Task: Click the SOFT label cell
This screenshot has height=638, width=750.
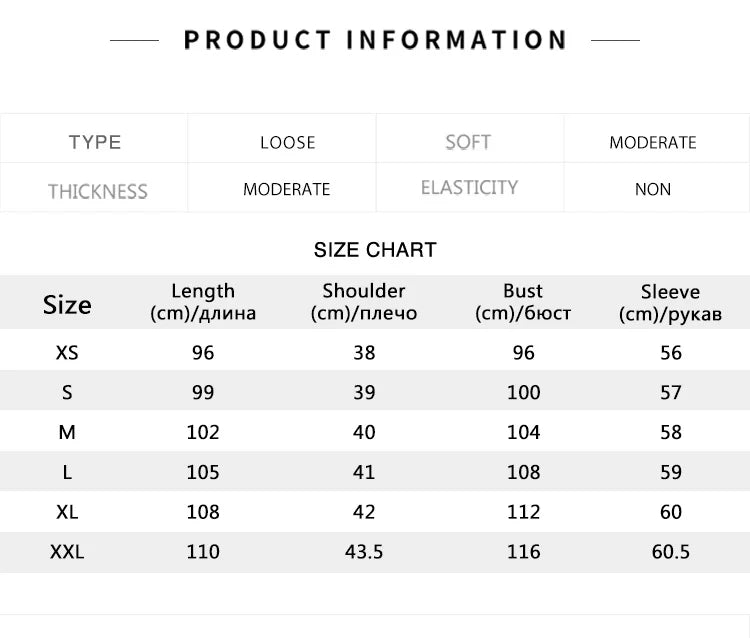Action: pyautogui.click(x=468, y=142)
